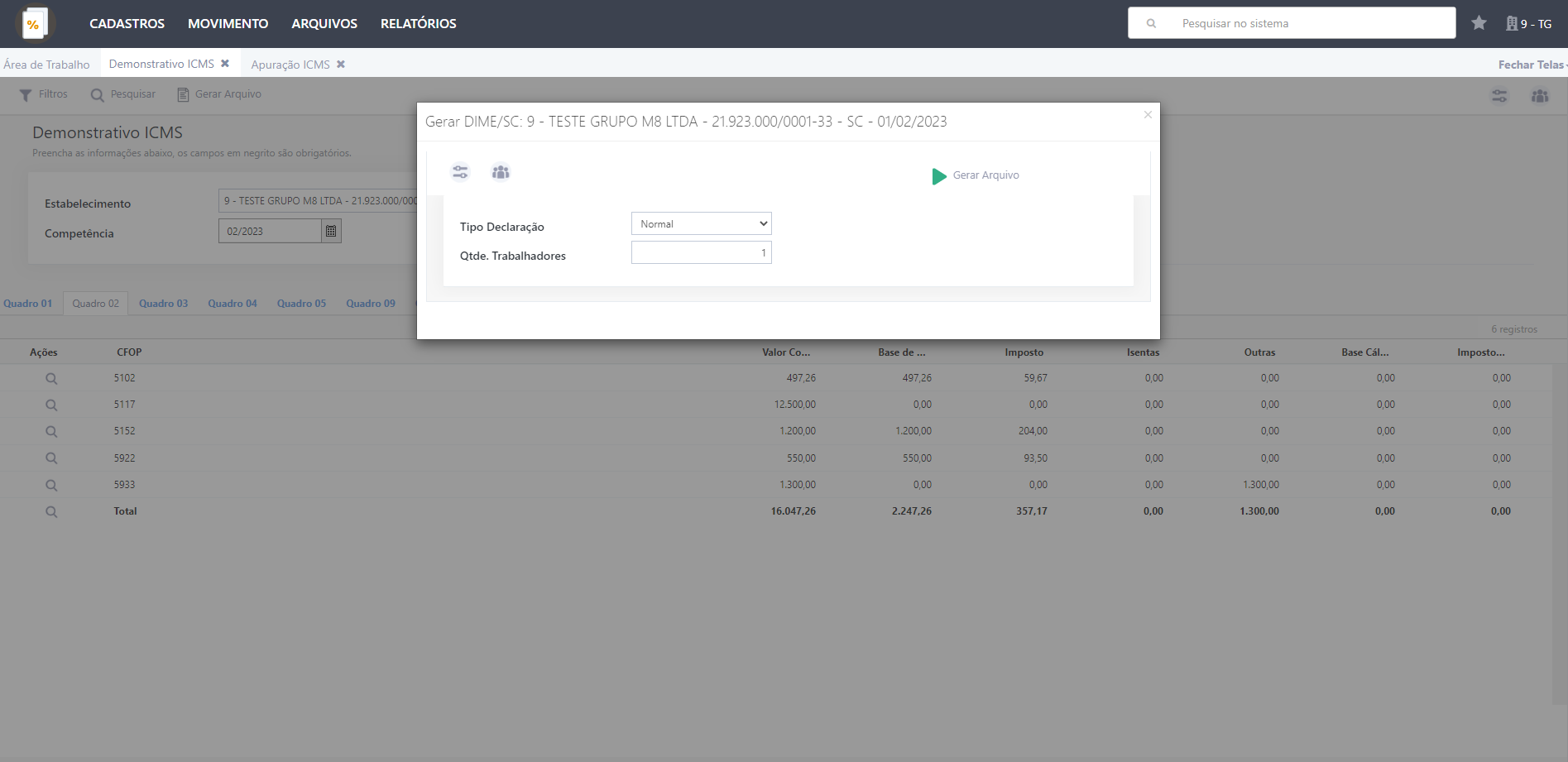Click the search magnifier icon in top bar
This screenshot has width=1568, height=762.
(1151, 23)
